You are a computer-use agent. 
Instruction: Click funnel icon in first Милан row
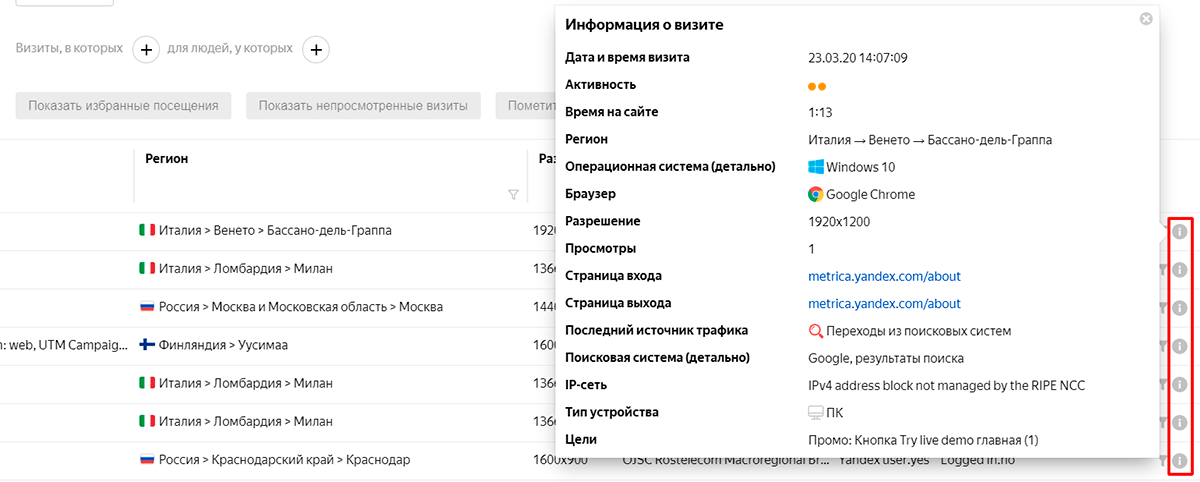click(1163, 270)
